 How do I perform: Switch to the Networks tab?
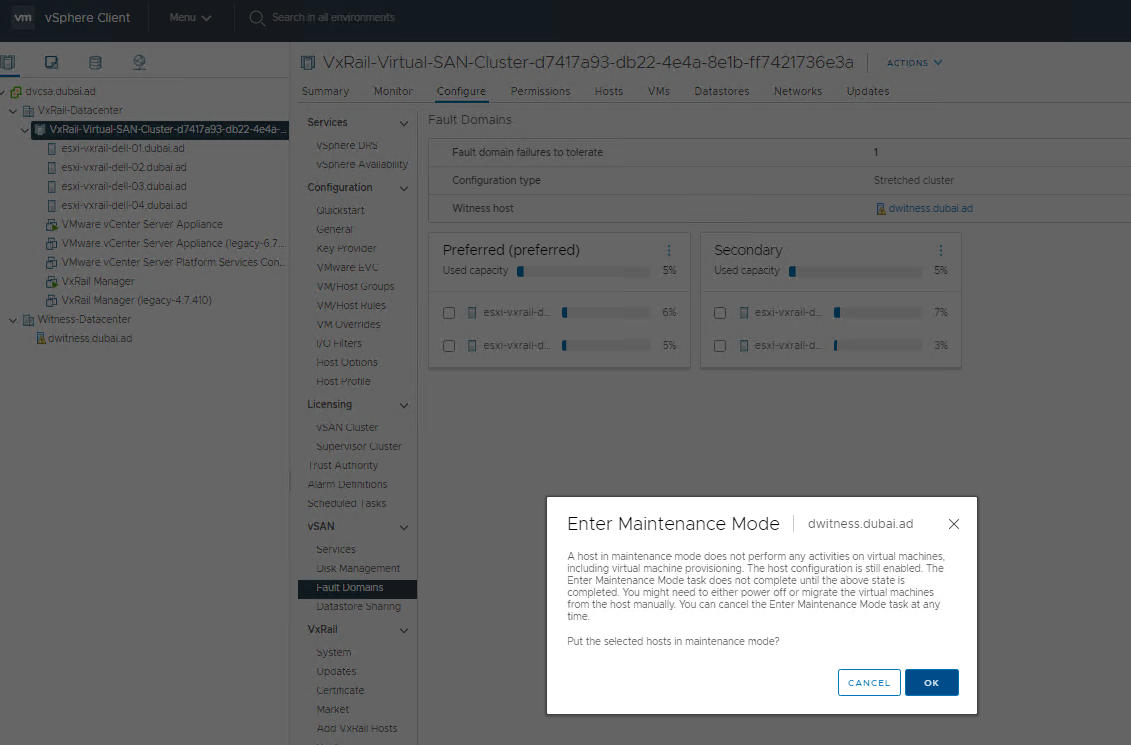pos(798,92)
